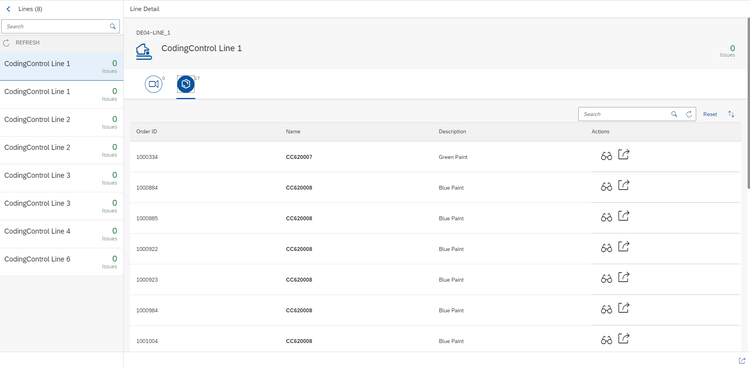
Task: Select order ID 1000923 cell
Action: (147, 279)
